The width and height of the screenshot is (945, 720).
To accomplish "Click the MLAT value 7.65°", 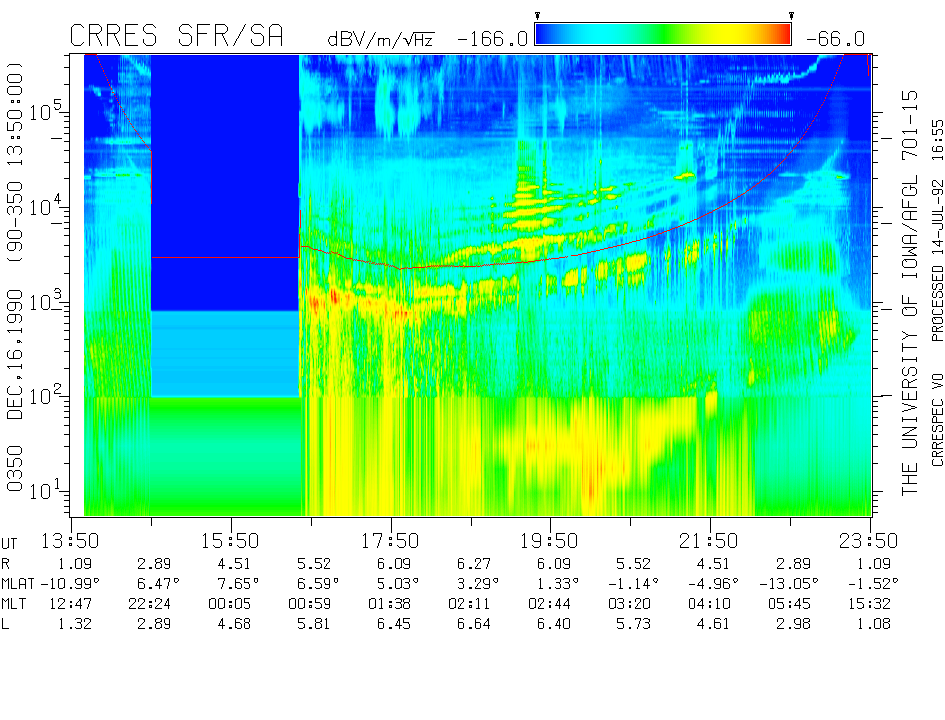I will (239, 584).
